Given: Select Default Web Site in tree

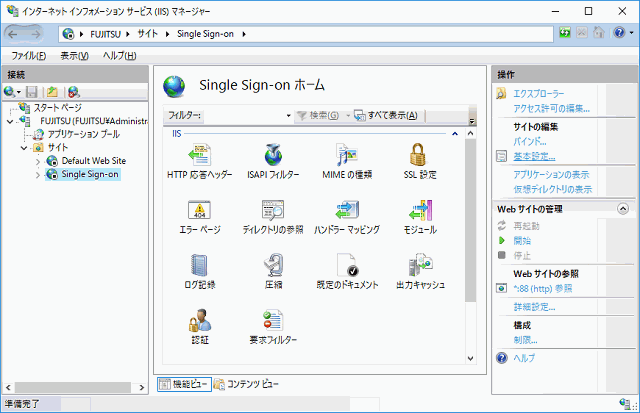Looking at the screenshot, I should tap(94, 161).
